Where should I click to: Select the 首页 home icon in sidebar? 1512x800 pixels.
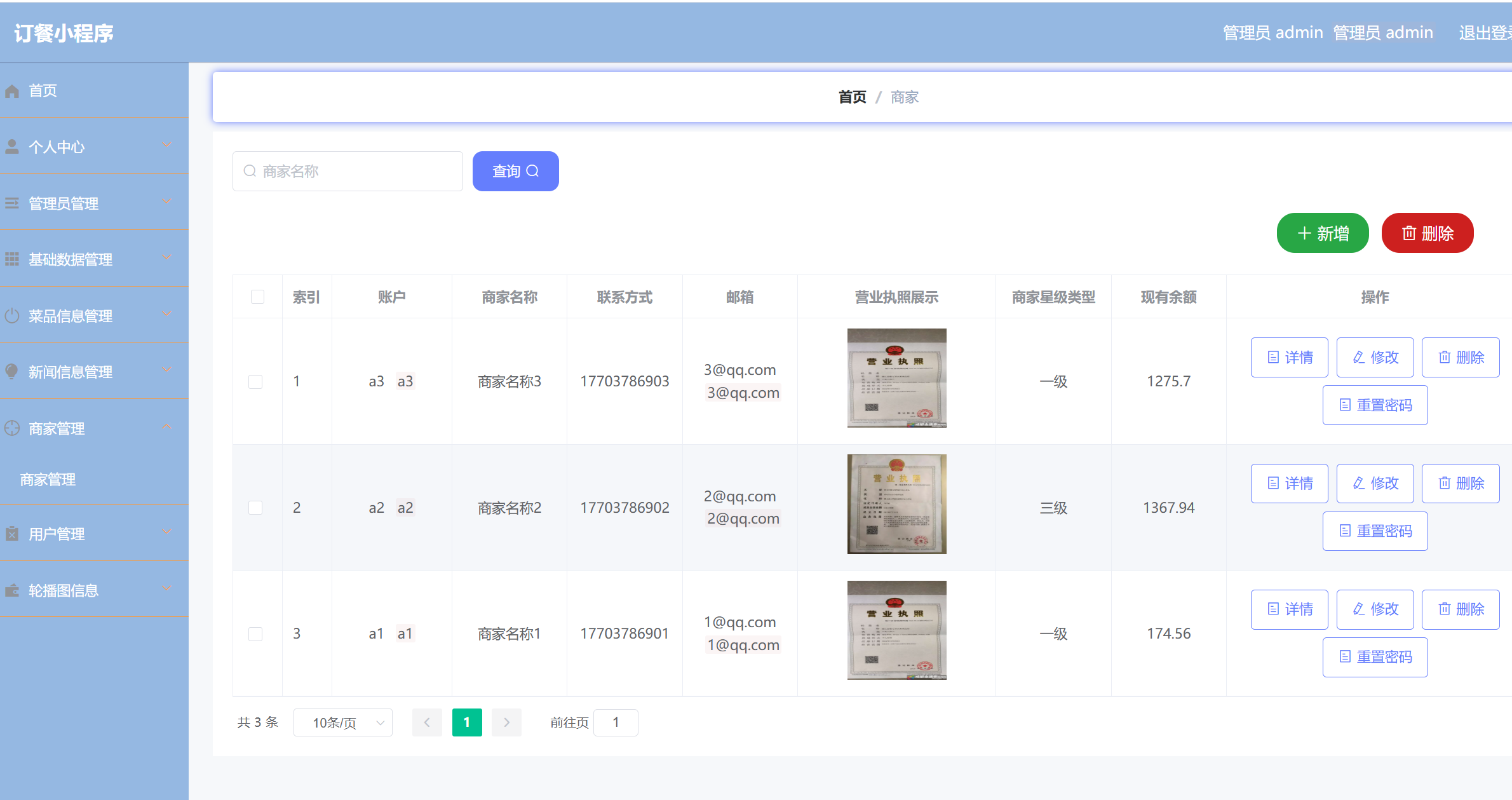pyautogui.click(x=11, y=90)
